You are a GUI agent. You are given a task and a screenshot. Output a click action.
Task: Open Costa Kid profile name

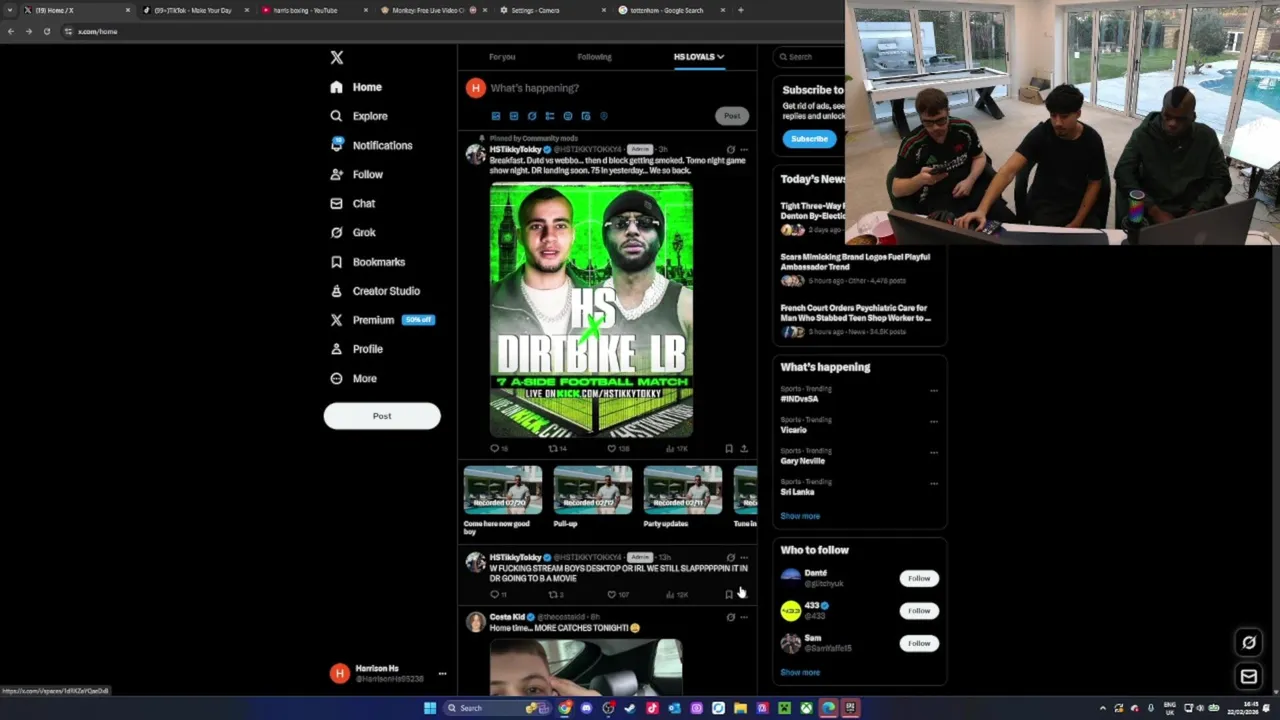click(x=507, y=617)
